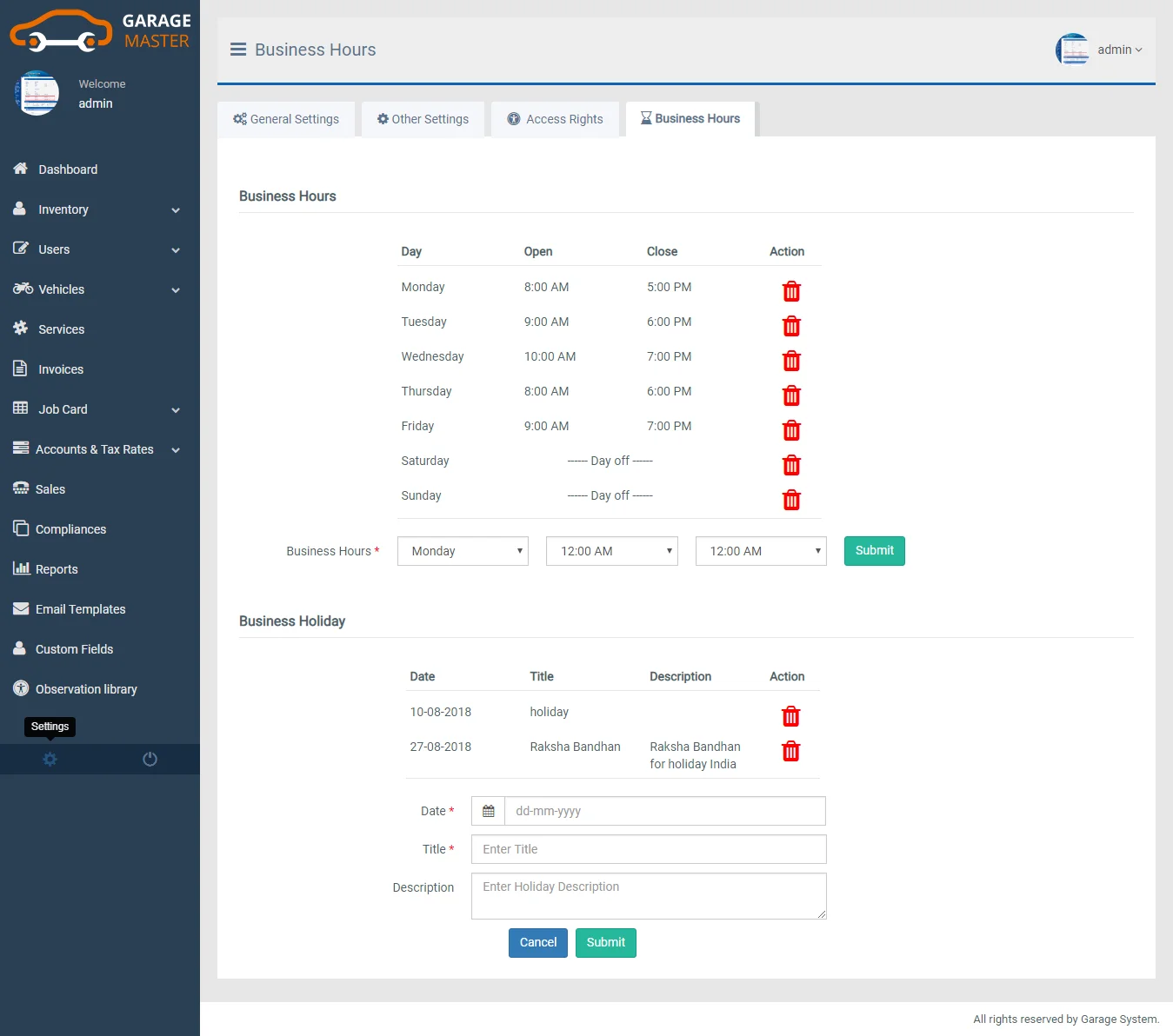Screen dimensions: 1173x1036
Task: Switch to the Access Rights tab
Action: 556,119
